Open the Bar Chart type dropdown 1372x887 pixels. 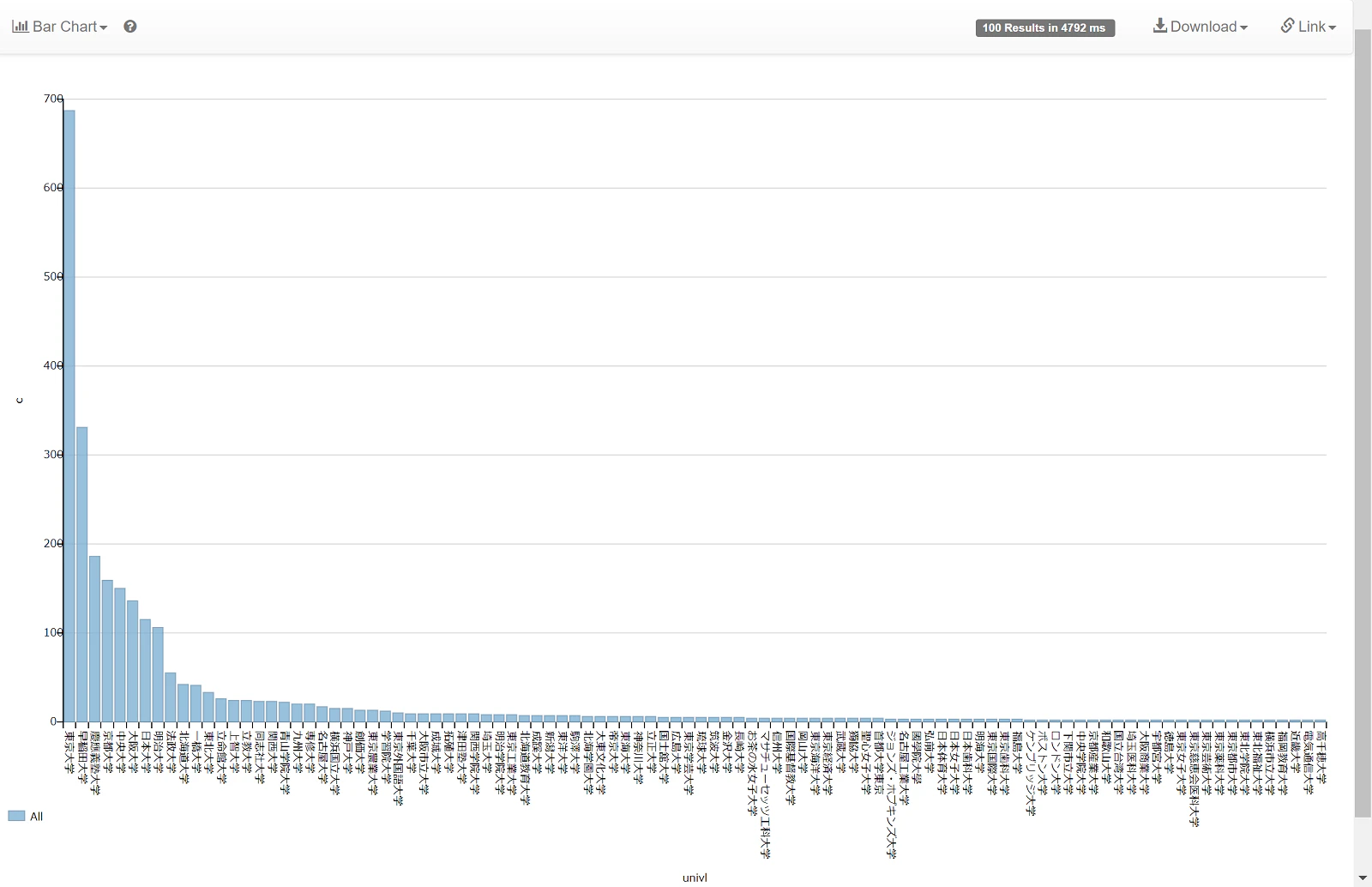(x=59, y=27)
